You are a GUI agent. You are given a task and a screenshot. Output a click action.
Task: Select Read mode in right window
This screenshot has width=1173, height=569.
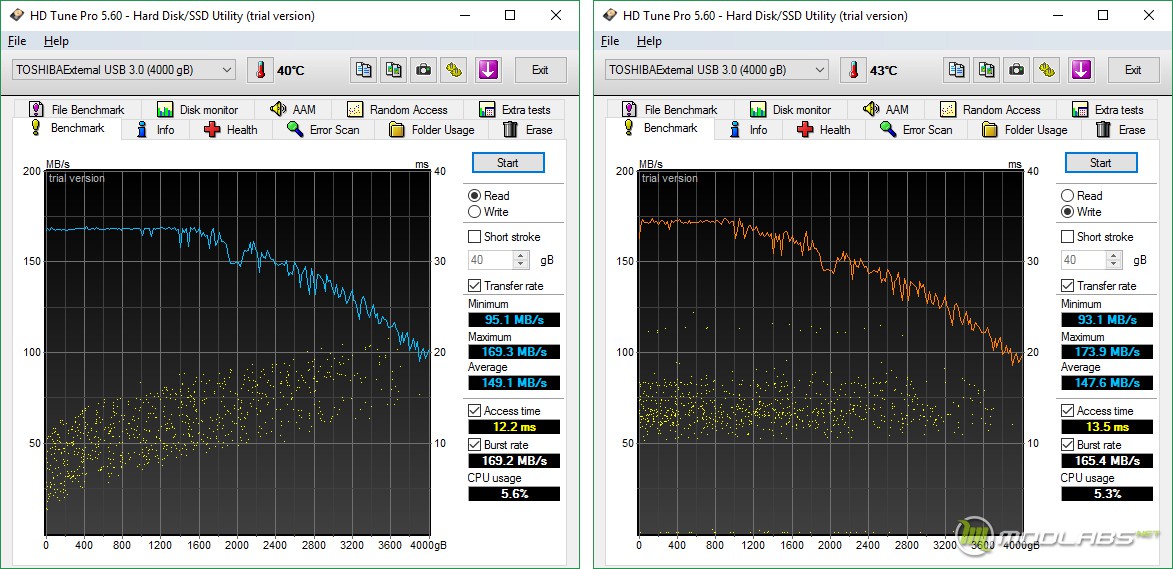[x=1068, y=196]
